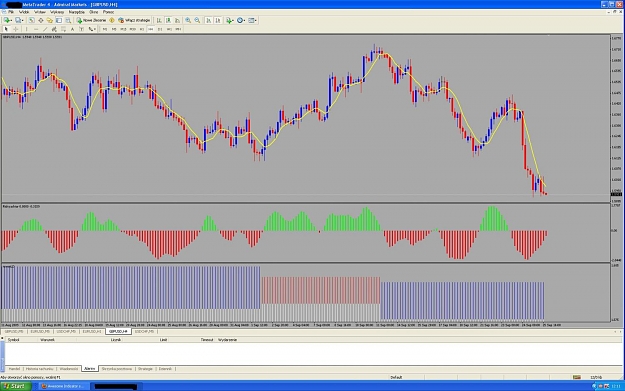
Task: Open the Templates dropdown
Action: point(252,20)
